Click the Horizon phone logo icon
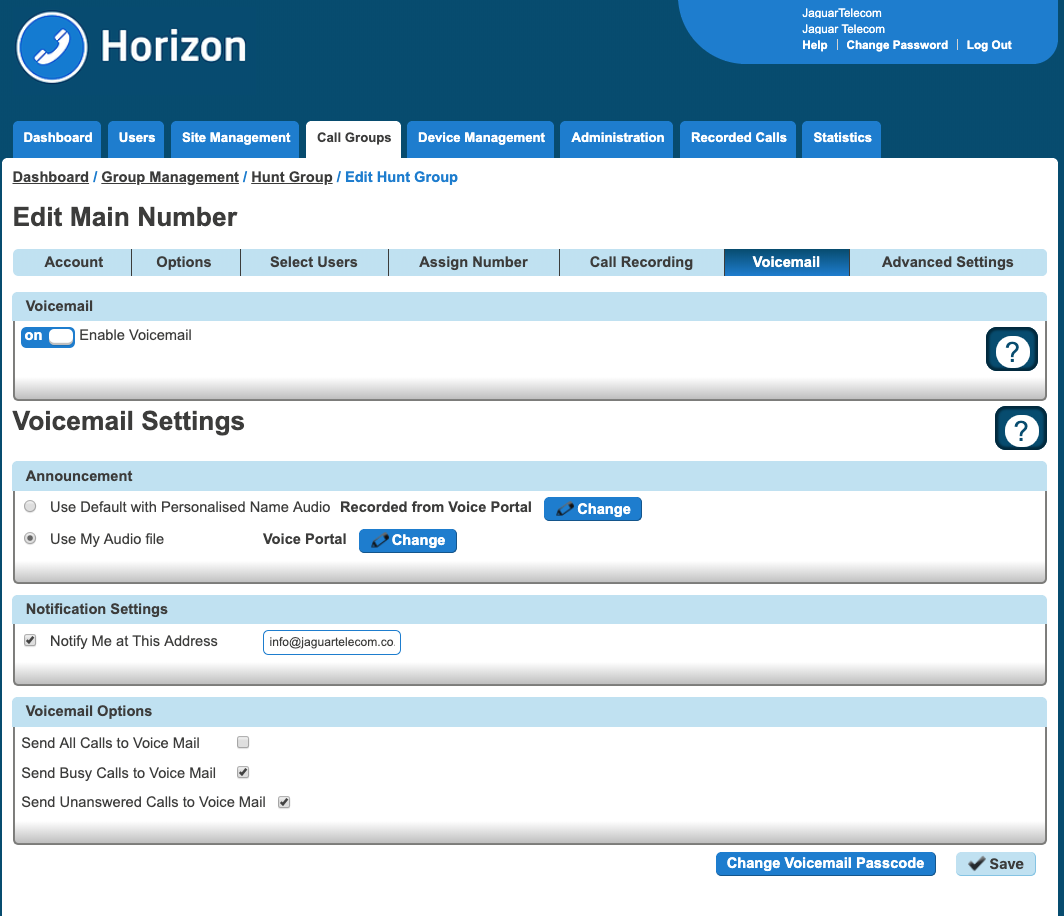This screenshot has width=1064, height=916. [x=52, y=47]
